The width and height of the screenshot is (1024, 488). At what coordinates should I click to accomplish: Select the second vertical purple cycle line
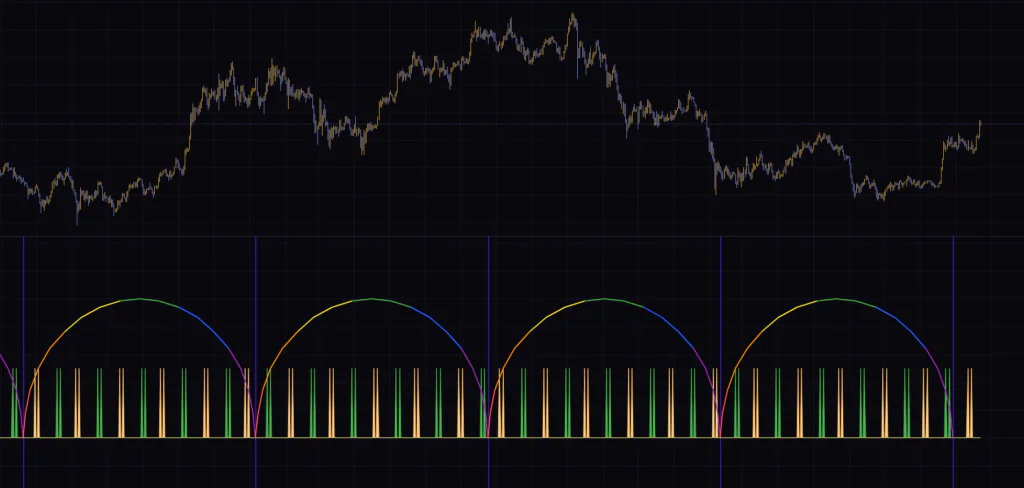tap(256, 362)
